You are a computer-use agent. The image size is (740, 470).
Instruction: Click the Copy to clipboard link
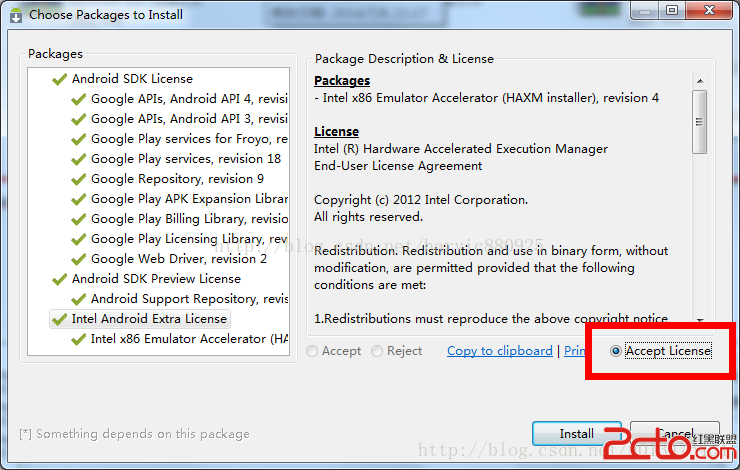tap(499, 351)
